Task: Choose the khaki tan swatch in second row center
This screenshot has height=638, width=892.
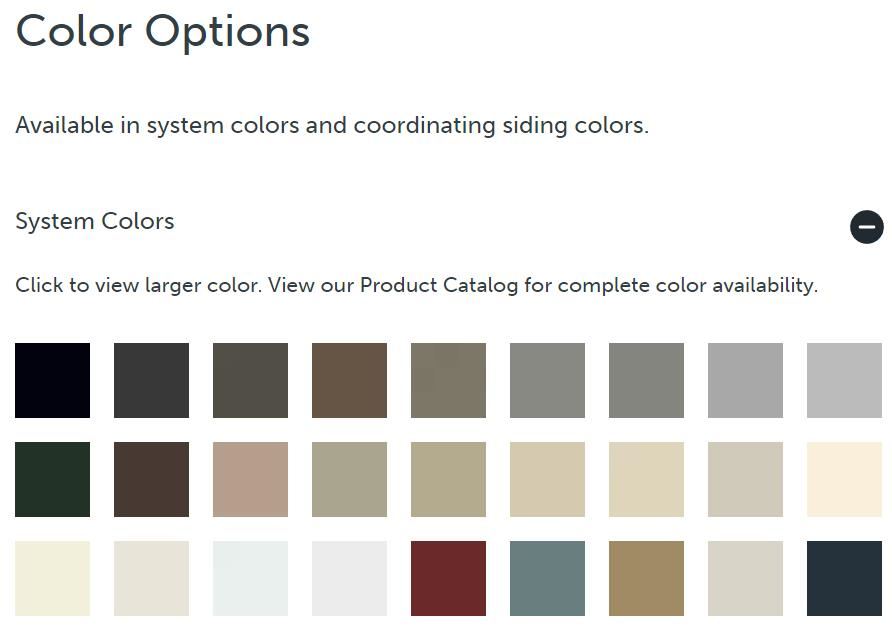Action: [448, 479]
